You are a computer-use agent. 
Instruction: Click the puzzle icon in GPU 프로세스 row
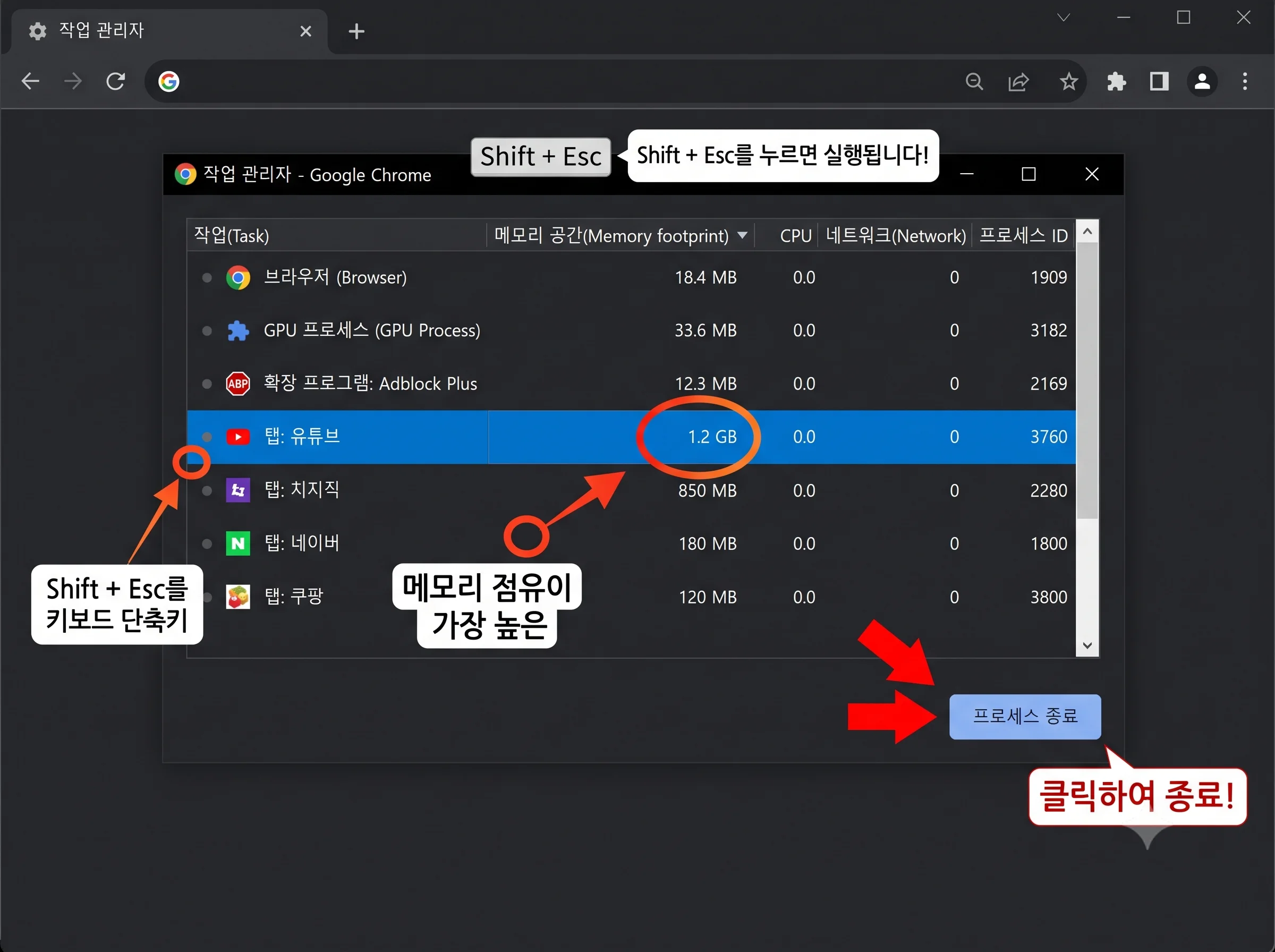tap(238, 331)
